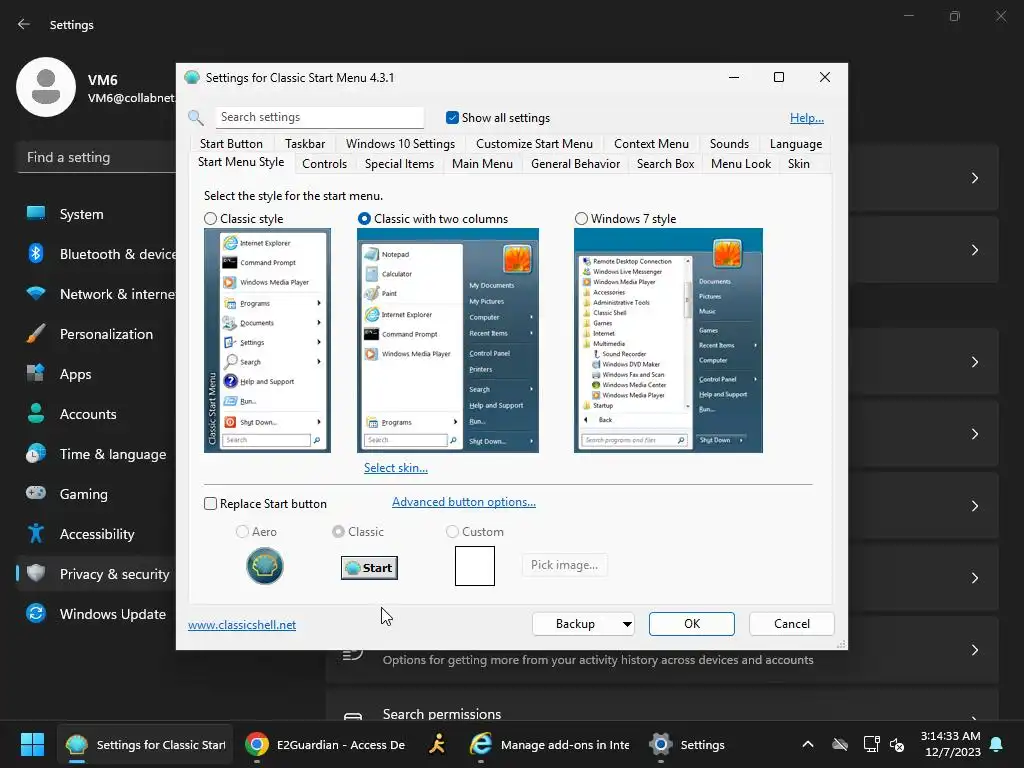The width and height of the screenshot is (1024, 768).
Task: Click the cloud sync icon in system tray
Action: (x=840, y=744)
